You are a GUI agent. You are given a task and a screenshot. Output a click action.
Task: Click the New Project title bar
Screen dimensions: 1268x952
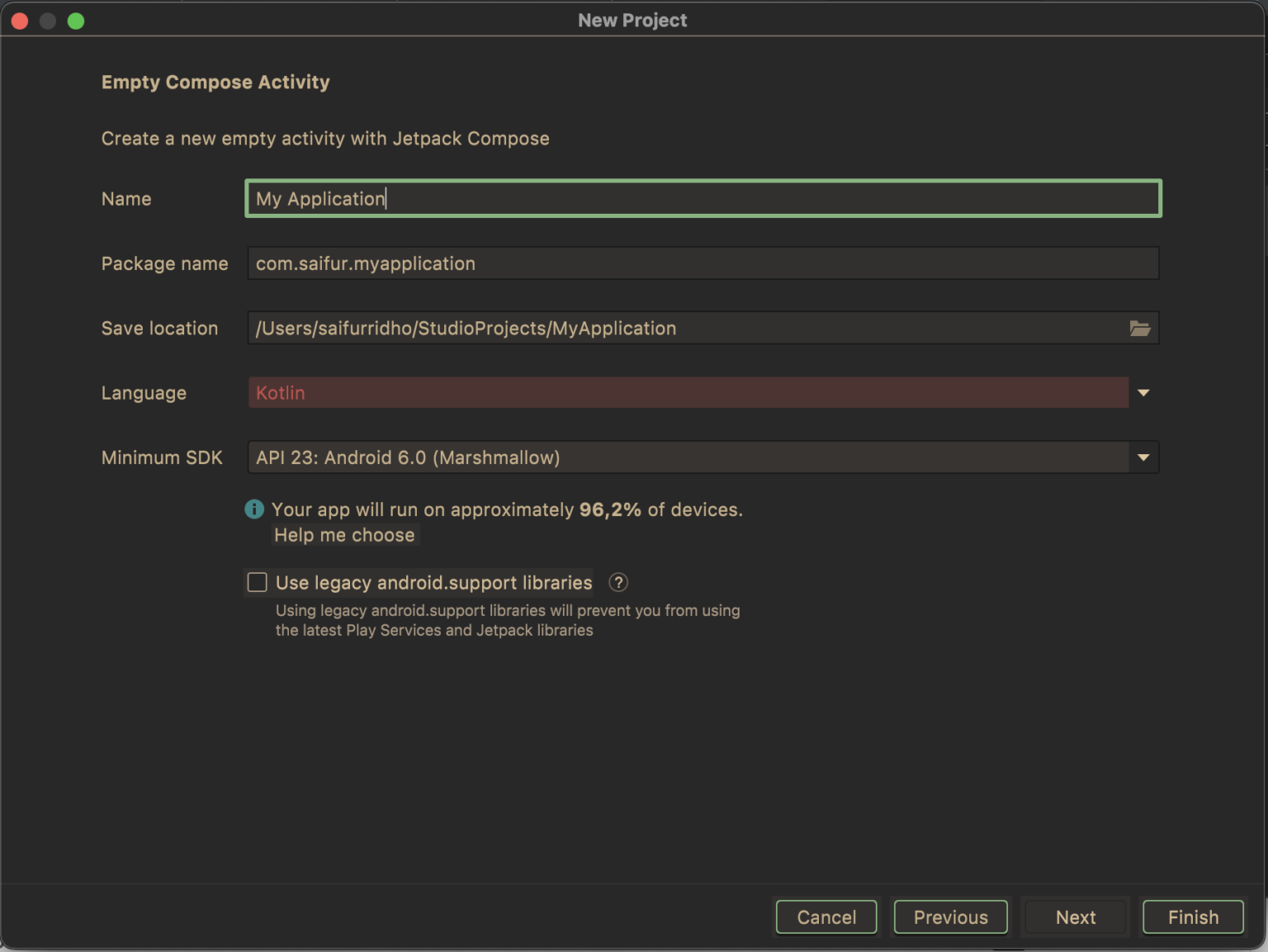(632, 21)
